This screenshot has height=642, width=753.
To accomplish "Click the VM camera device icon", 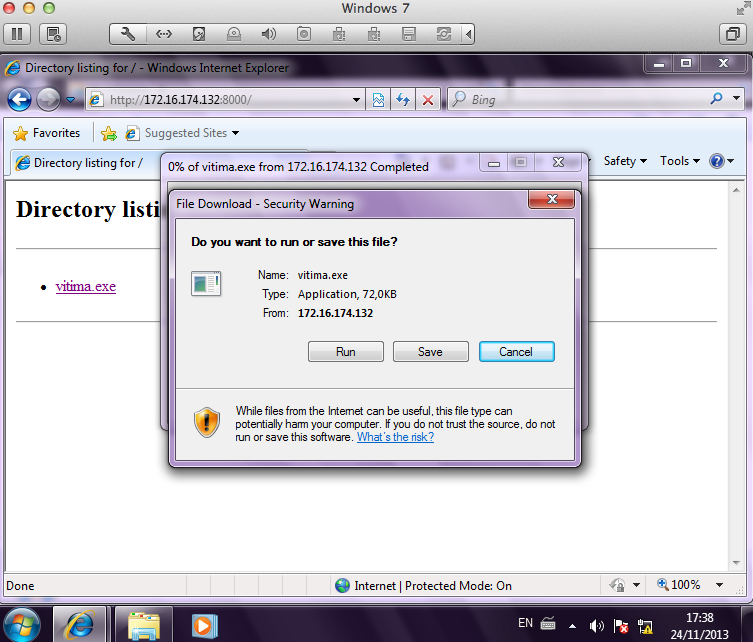I will click(x=304, y=34).
